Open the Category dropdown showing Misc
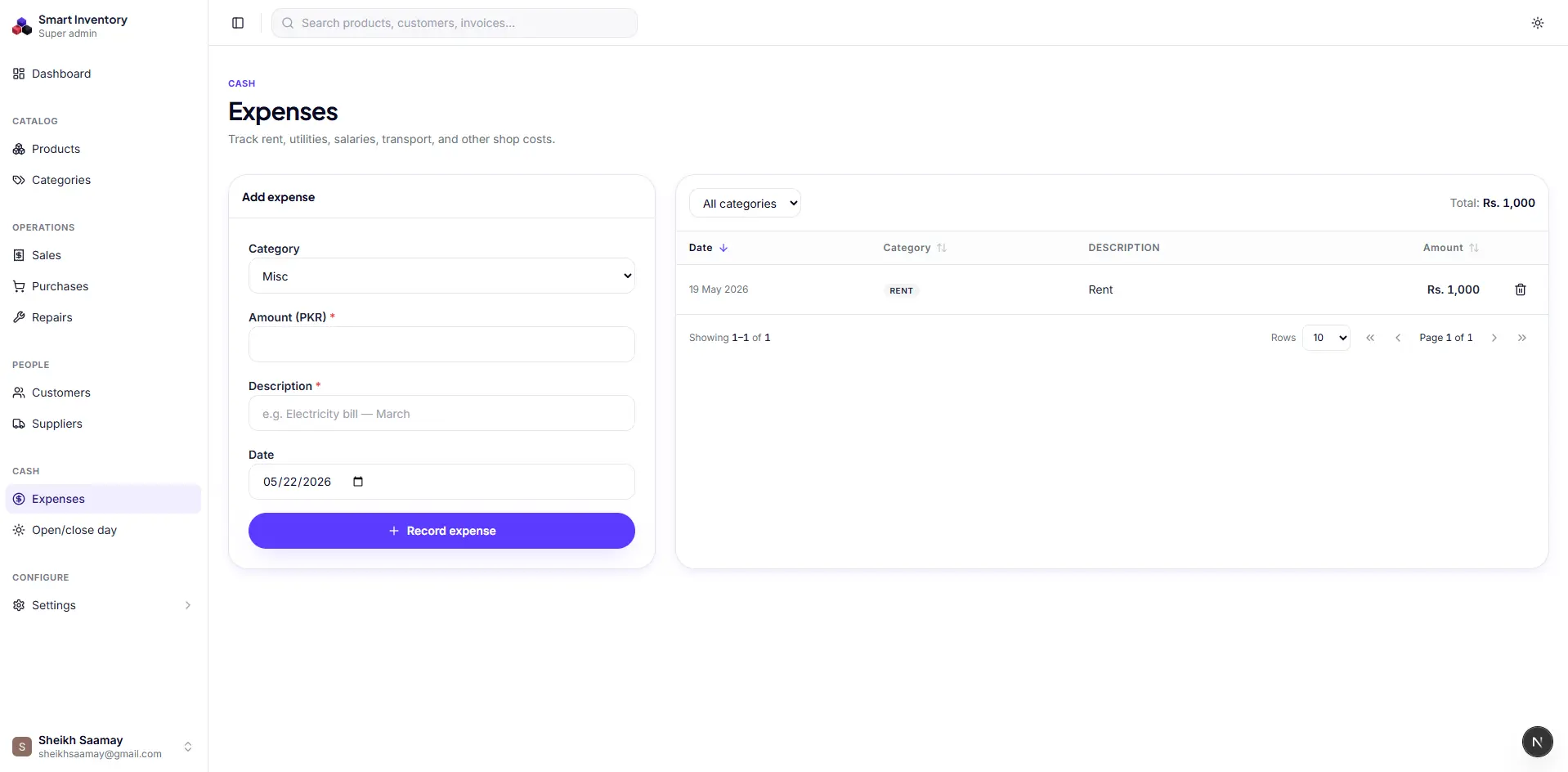 [441, 276]
